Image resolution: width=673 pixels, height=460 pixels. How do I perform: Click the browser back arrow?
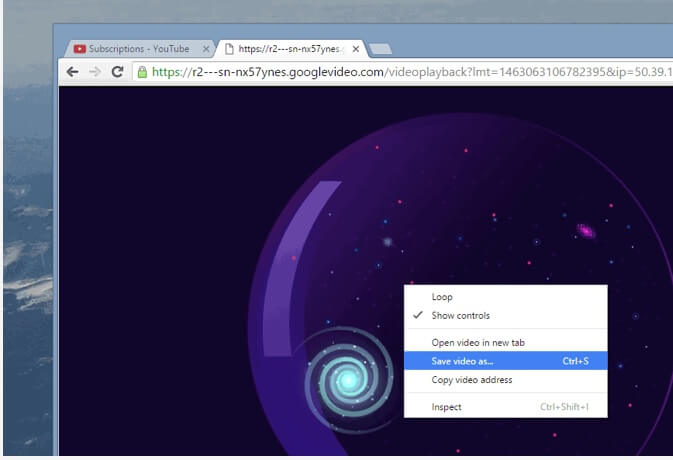[x=73, y=72]
